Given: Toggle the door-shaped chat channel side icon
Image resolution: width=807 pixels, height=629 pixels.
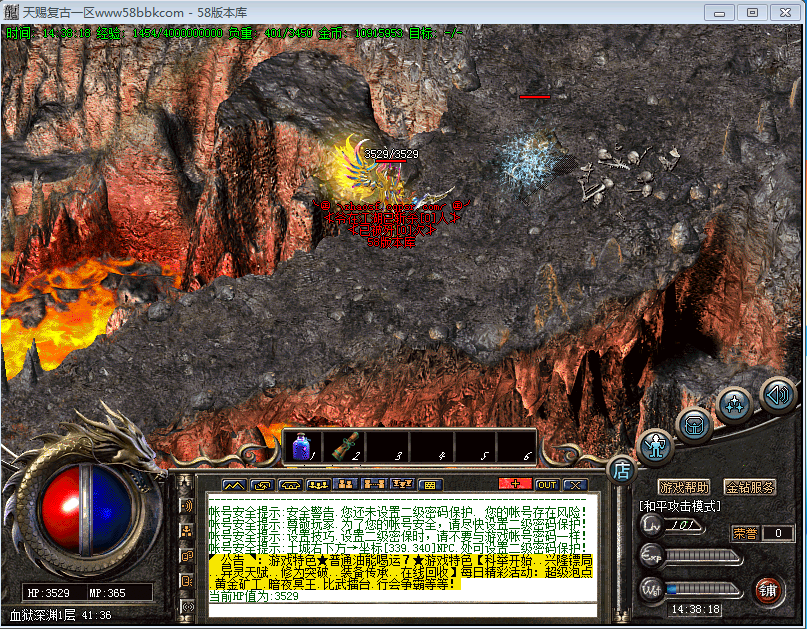Looking at the screenshot, I should (x=186, y=581).
